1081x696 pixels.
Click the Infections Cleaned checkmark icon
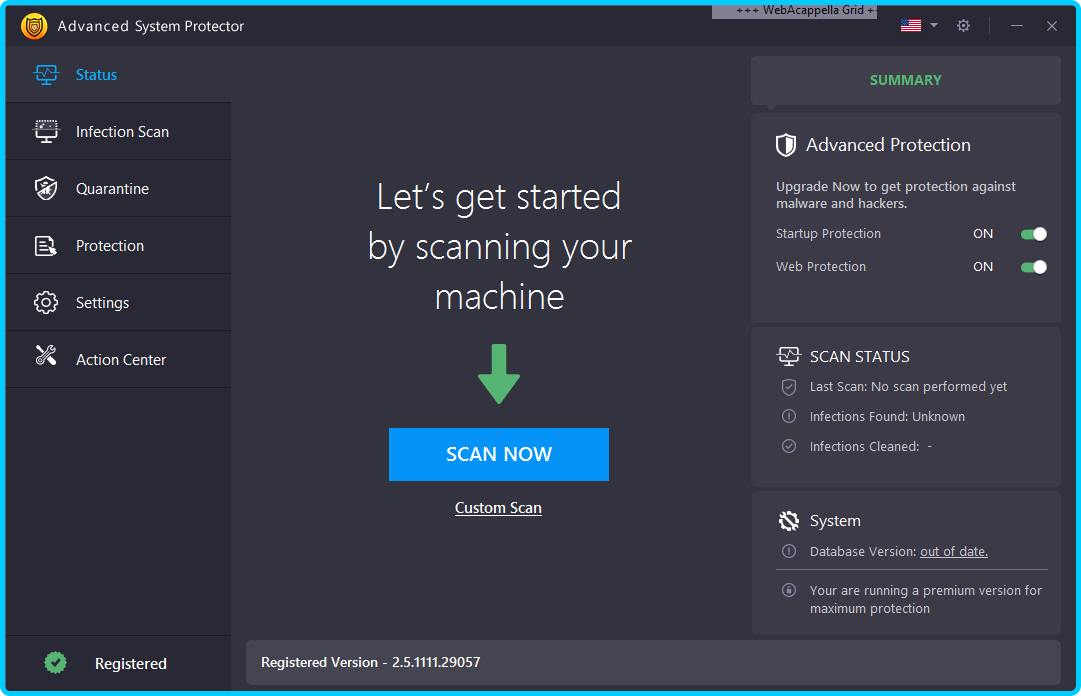[x=789, y=446]
